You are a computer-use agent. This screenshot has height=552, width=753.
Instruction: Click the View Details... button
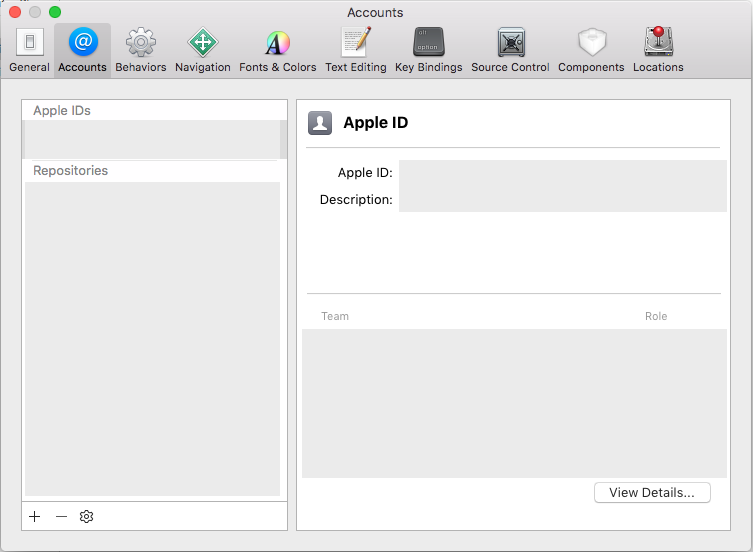[651, 492]
